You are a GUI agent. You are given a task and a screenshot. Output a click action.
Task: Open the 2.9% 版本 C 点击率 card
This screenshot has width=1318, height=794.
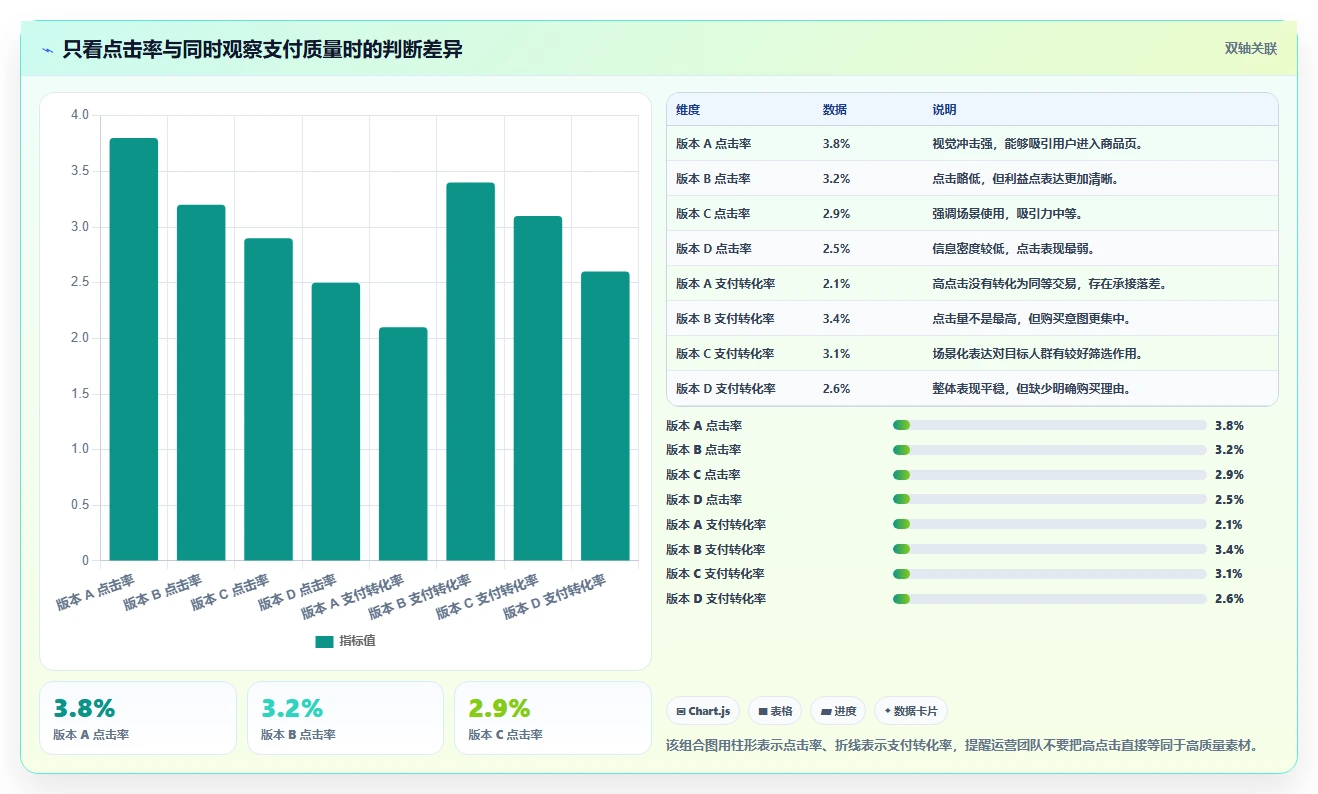click(x=552, y=718)
